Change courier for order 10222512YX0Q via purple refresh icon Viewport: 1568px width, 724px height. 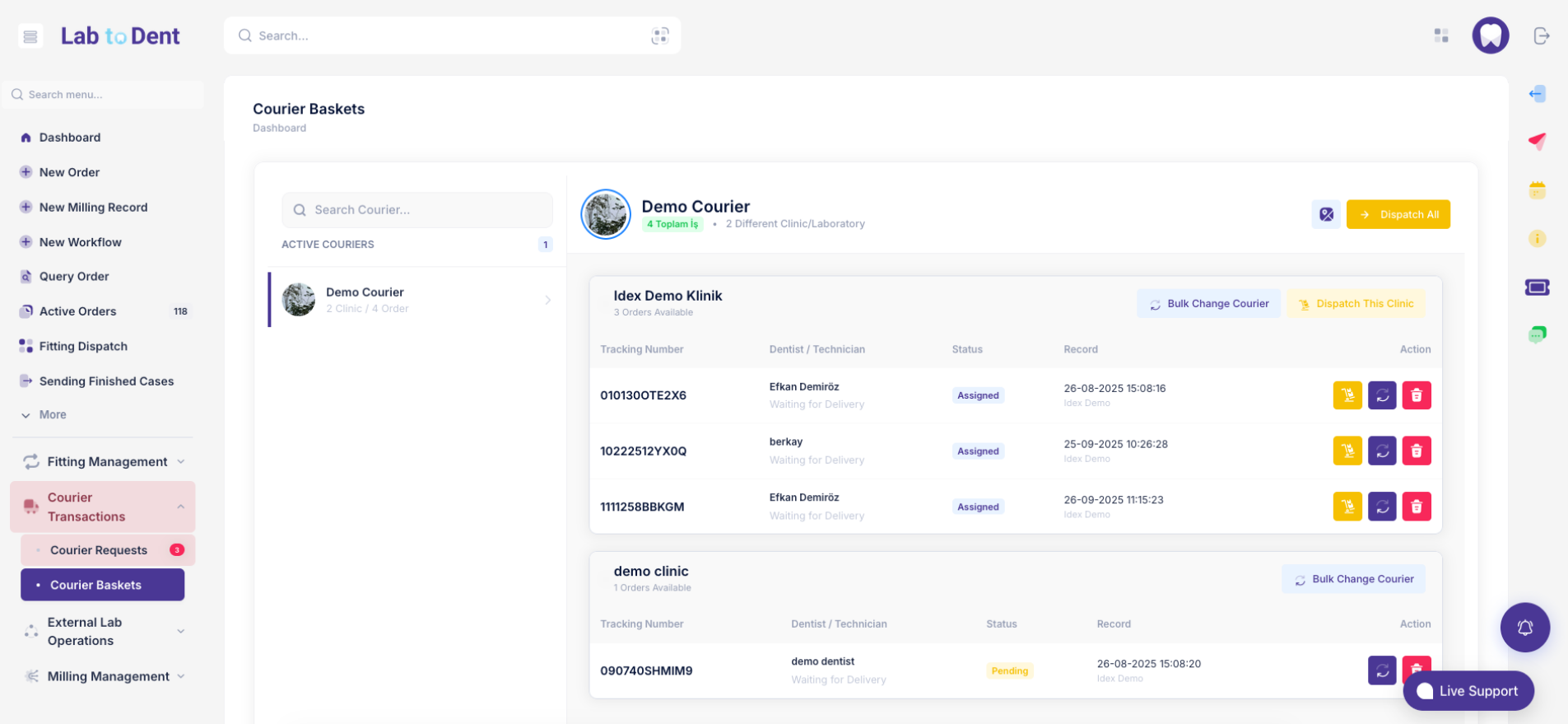[1381, 451]
